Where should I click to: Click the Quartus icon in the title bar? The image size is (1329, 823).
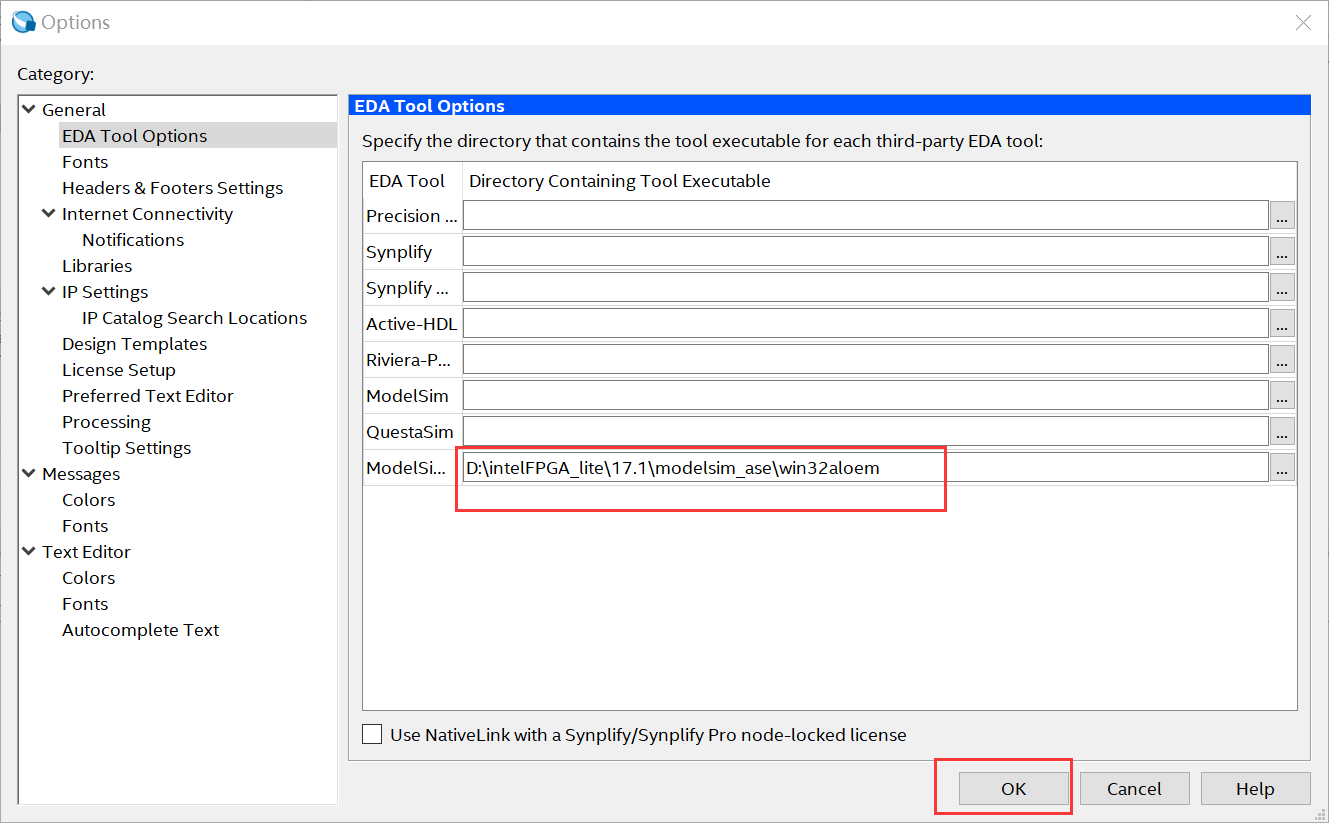coord(23,22)
